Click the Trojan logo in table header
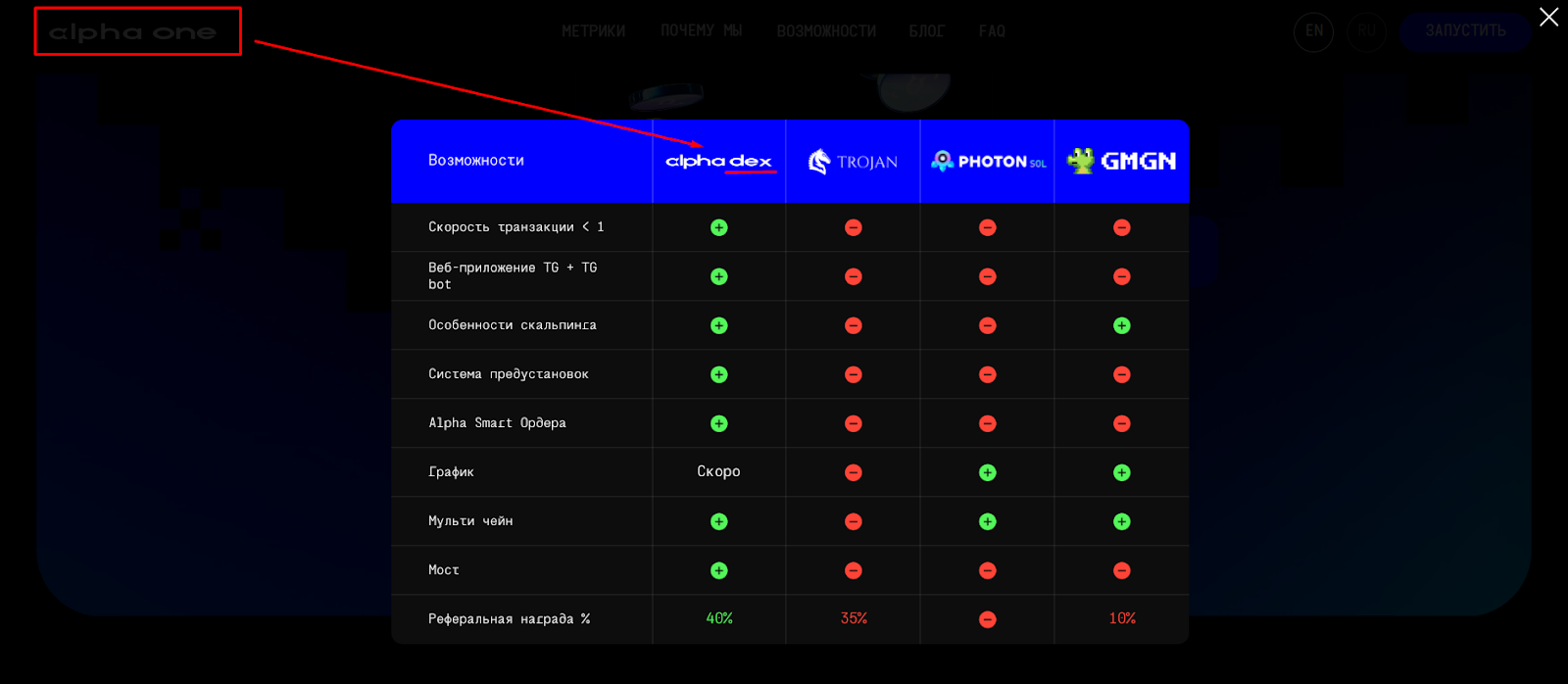Image resolution: width=1568 pixels, height=684 pixels. click(853, 162)
